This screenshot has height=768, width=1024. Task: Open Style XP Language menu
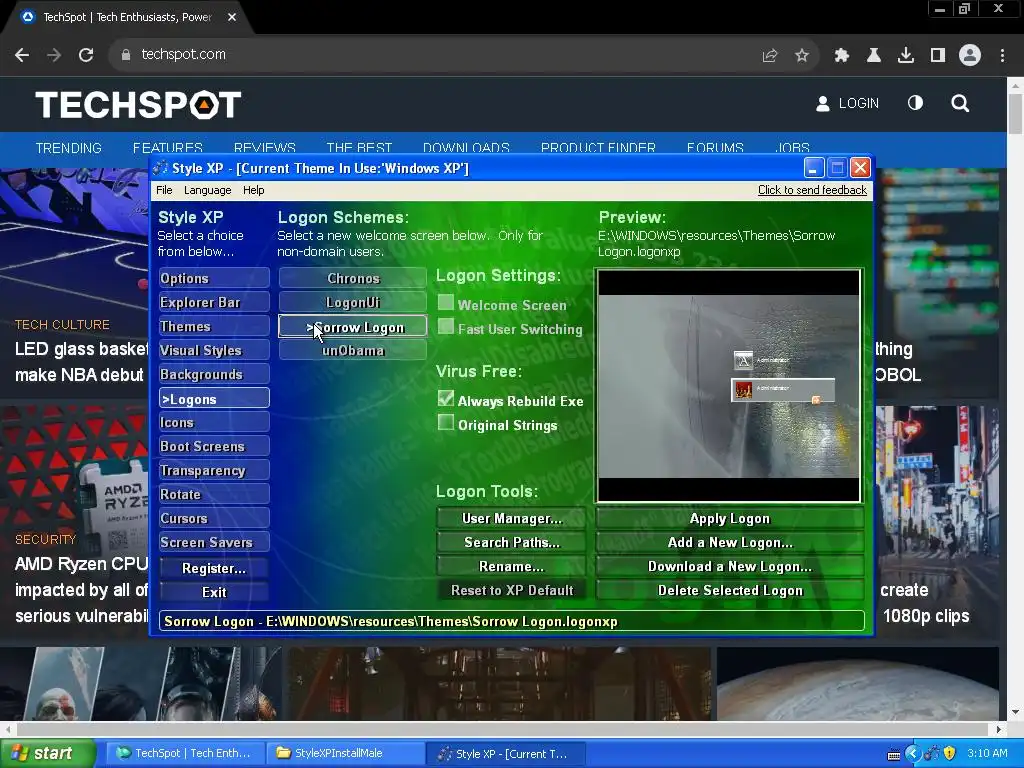coord(208,190)
